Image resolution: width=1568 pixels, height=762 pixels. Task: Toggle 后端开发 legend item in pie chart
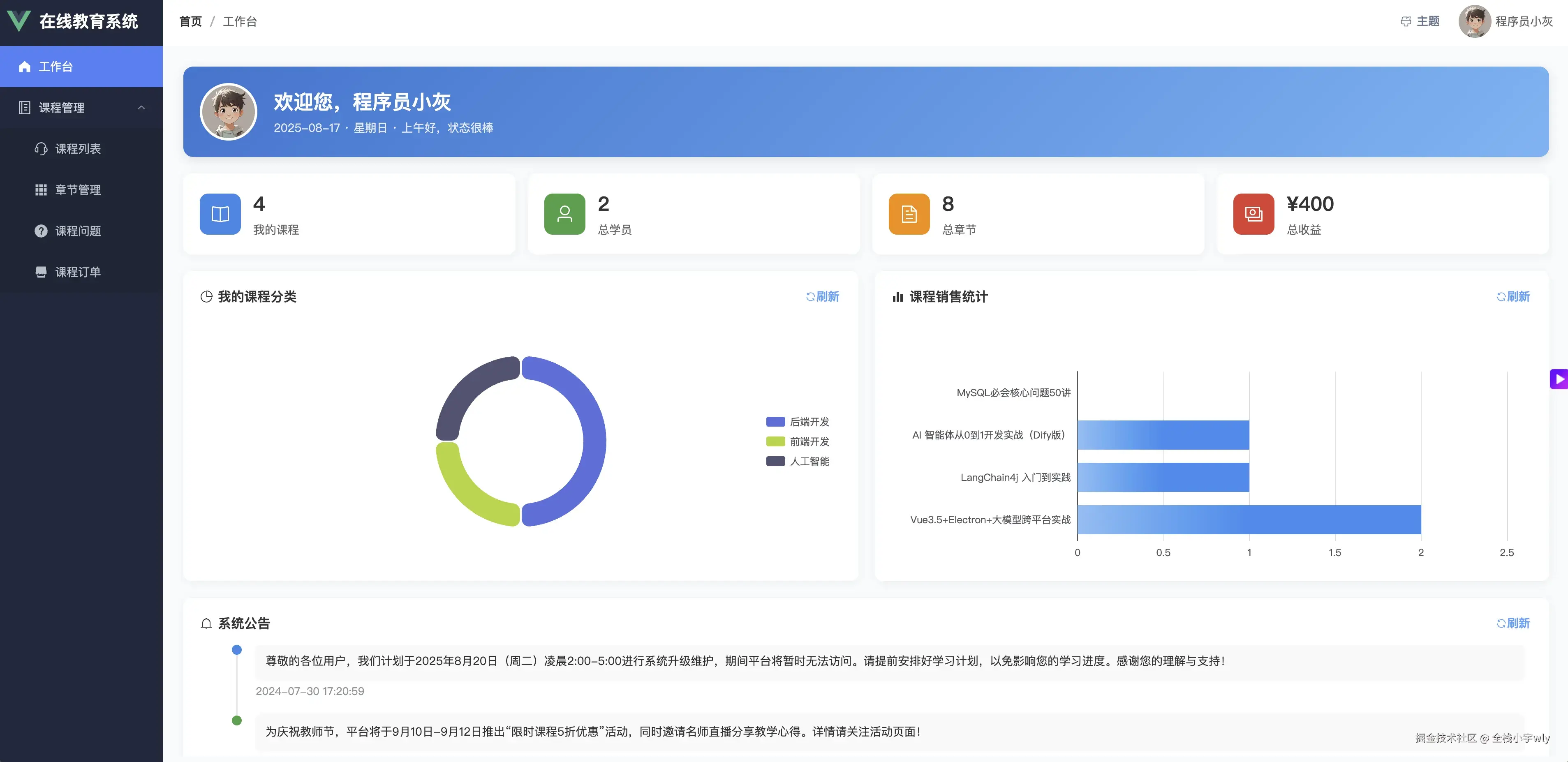point(798,422)
